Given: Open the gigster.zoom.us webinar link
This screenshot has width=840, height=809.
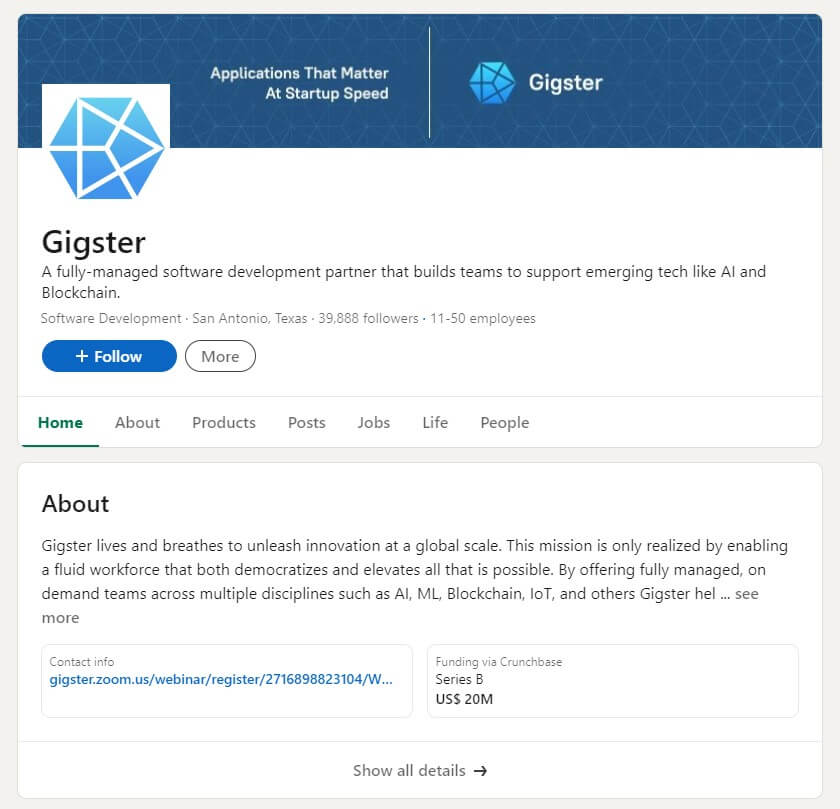Looking at the screenshot, I should [221, 679].
